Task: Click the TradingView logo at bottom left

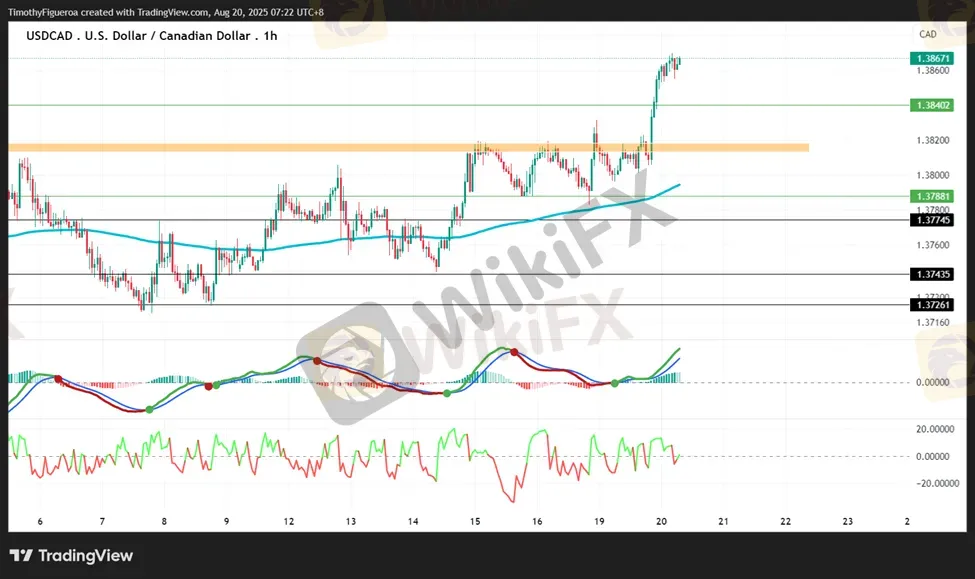Action: pos(71,556)
